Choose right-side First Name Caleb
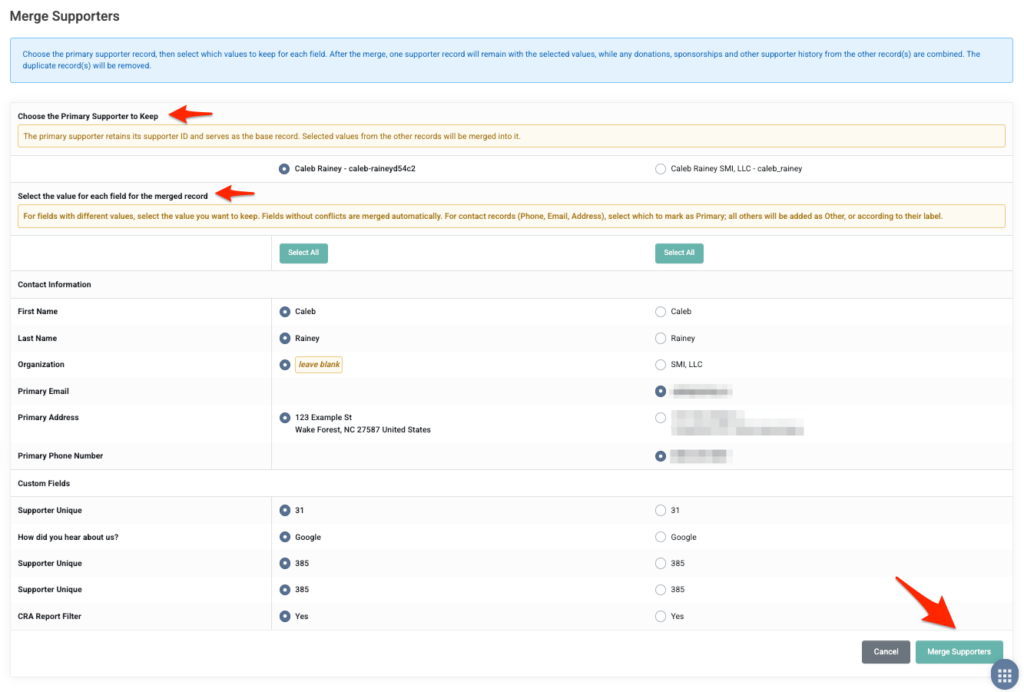This screenshot has height=692, width=1024. tap(660, 312)
